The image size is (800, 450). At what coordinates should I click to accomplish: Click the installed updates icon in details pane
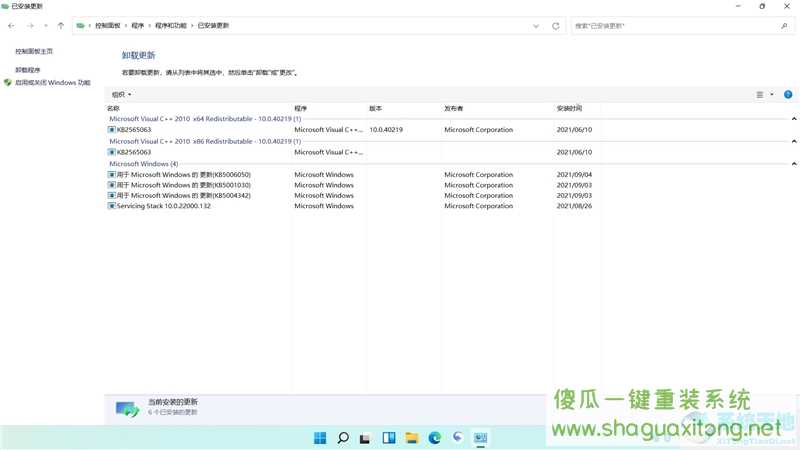tap(127, 409)
